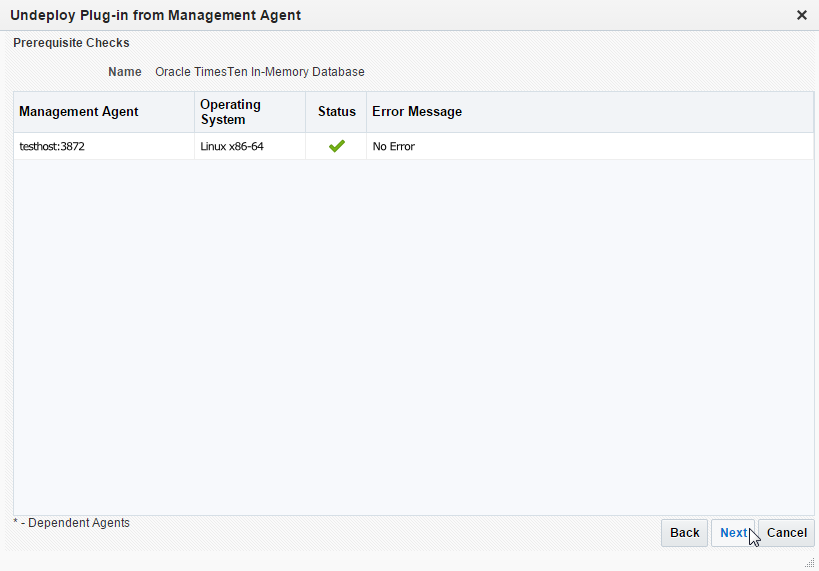Click the Status column header
Image resolution: width=819 pixels, height=571 pixels.
(x=337, y=112)
